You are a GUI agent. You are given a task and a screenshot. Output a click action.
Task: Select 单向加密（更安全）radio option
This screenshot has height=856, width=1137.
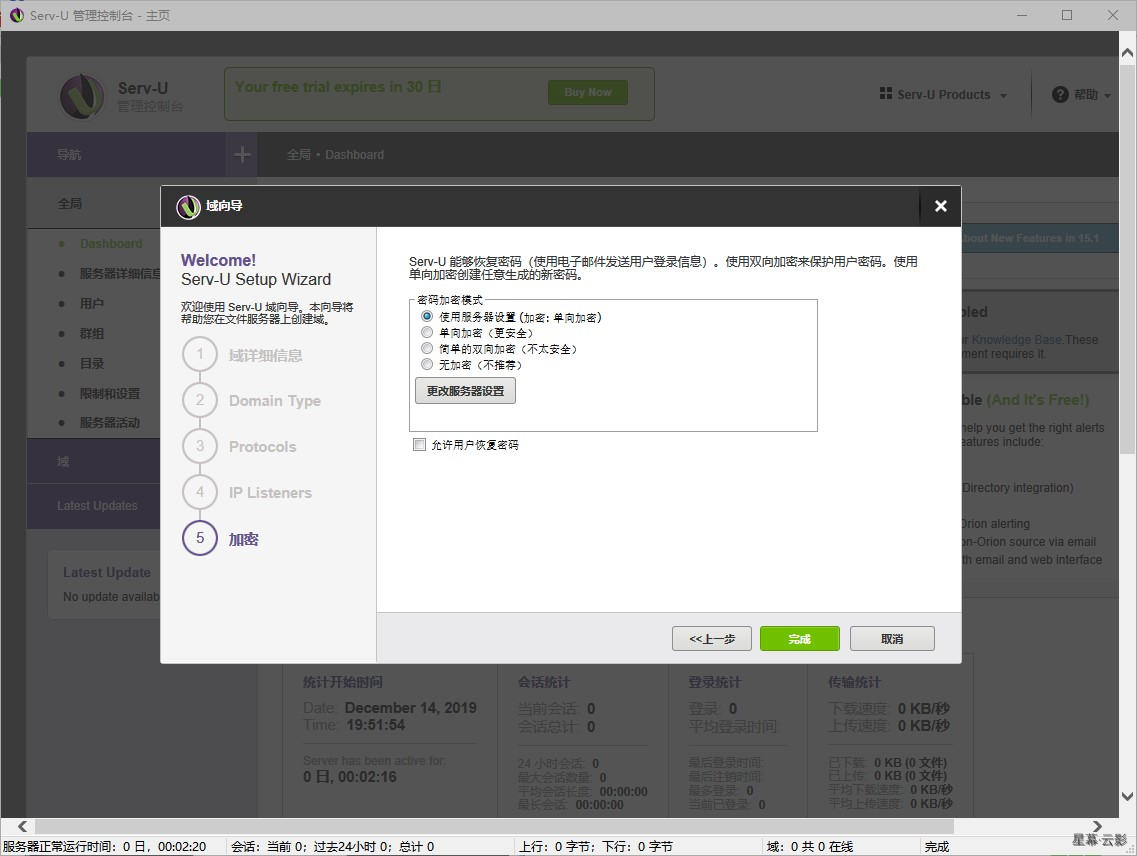tap(428, 333)
